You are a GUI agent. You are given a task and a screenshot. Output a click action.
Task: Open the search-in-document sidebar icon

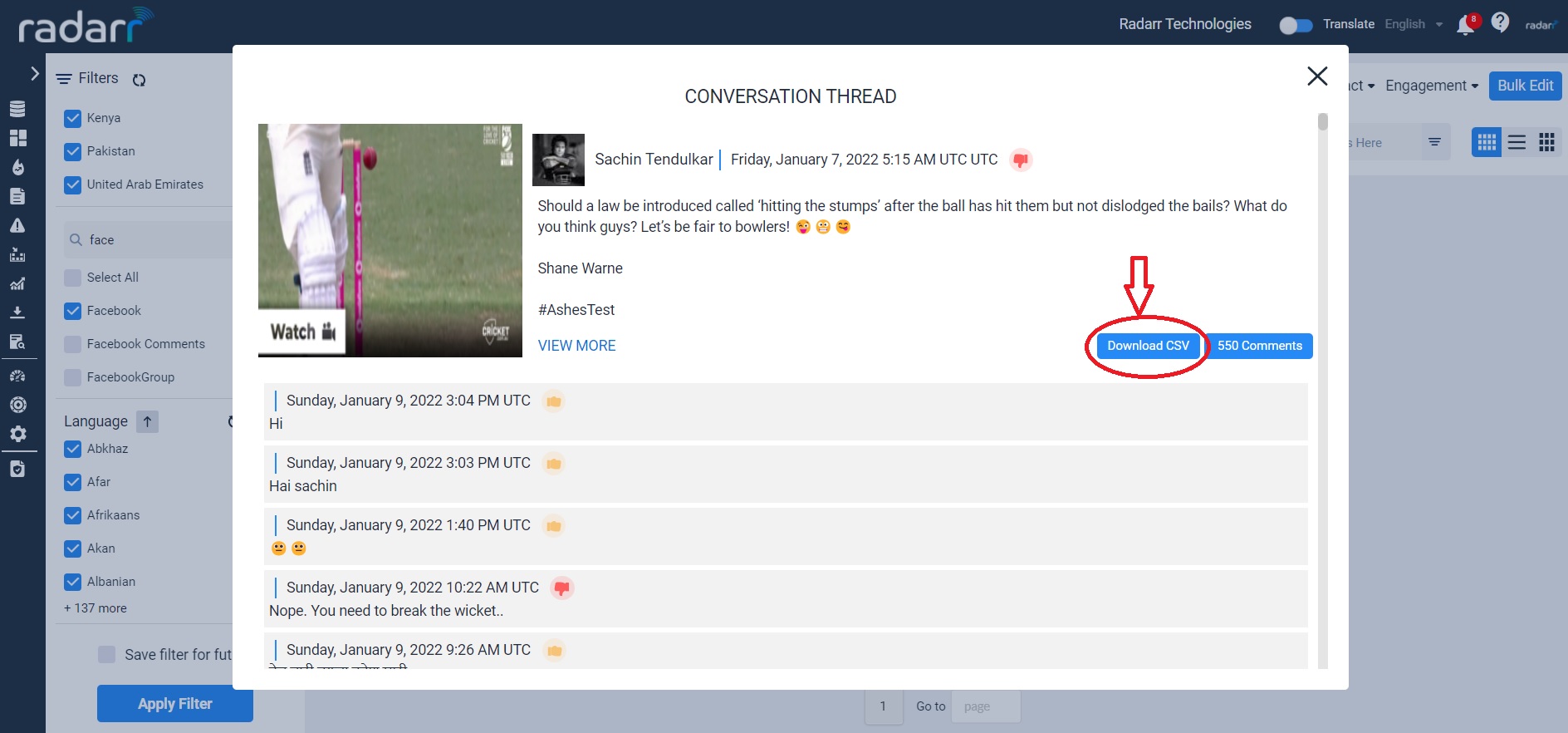[x=17, y=342]
